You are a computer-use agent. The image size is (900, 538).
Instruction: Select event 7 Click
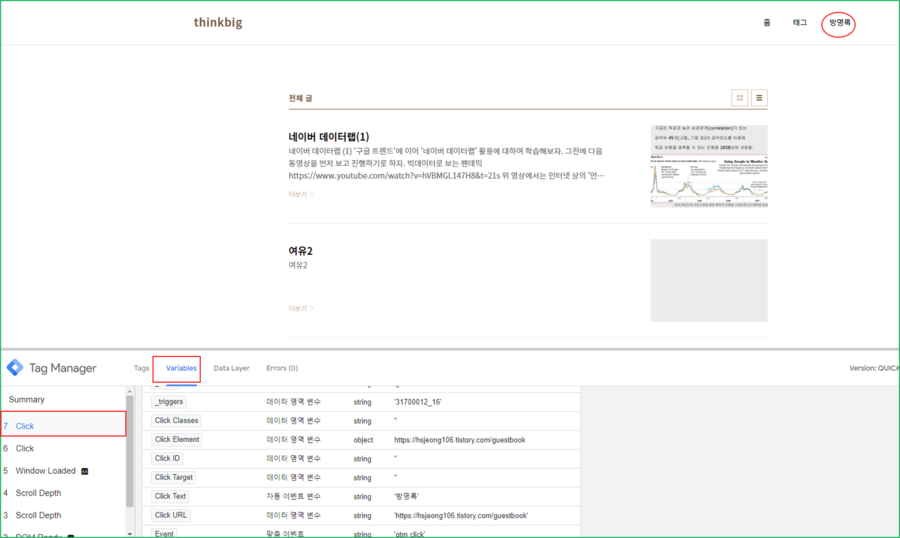pos(63,425)
